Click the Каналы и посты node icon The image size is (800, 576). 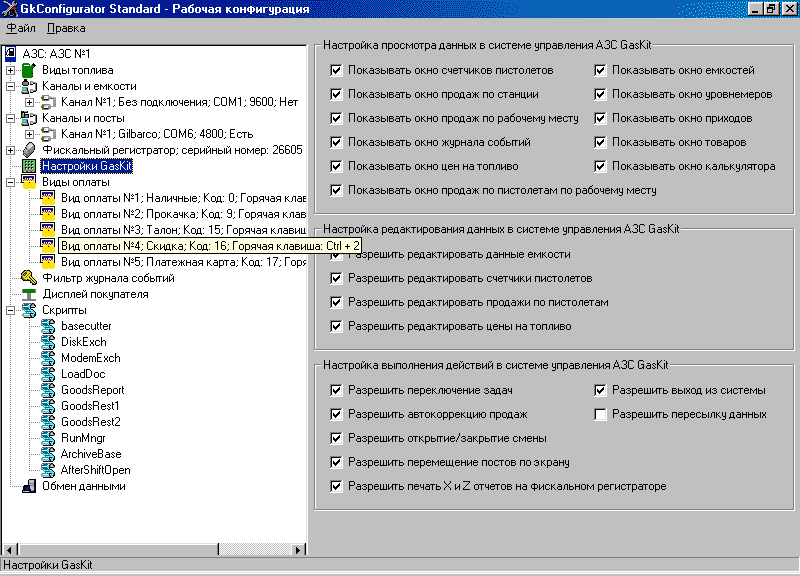click(29, 118)
